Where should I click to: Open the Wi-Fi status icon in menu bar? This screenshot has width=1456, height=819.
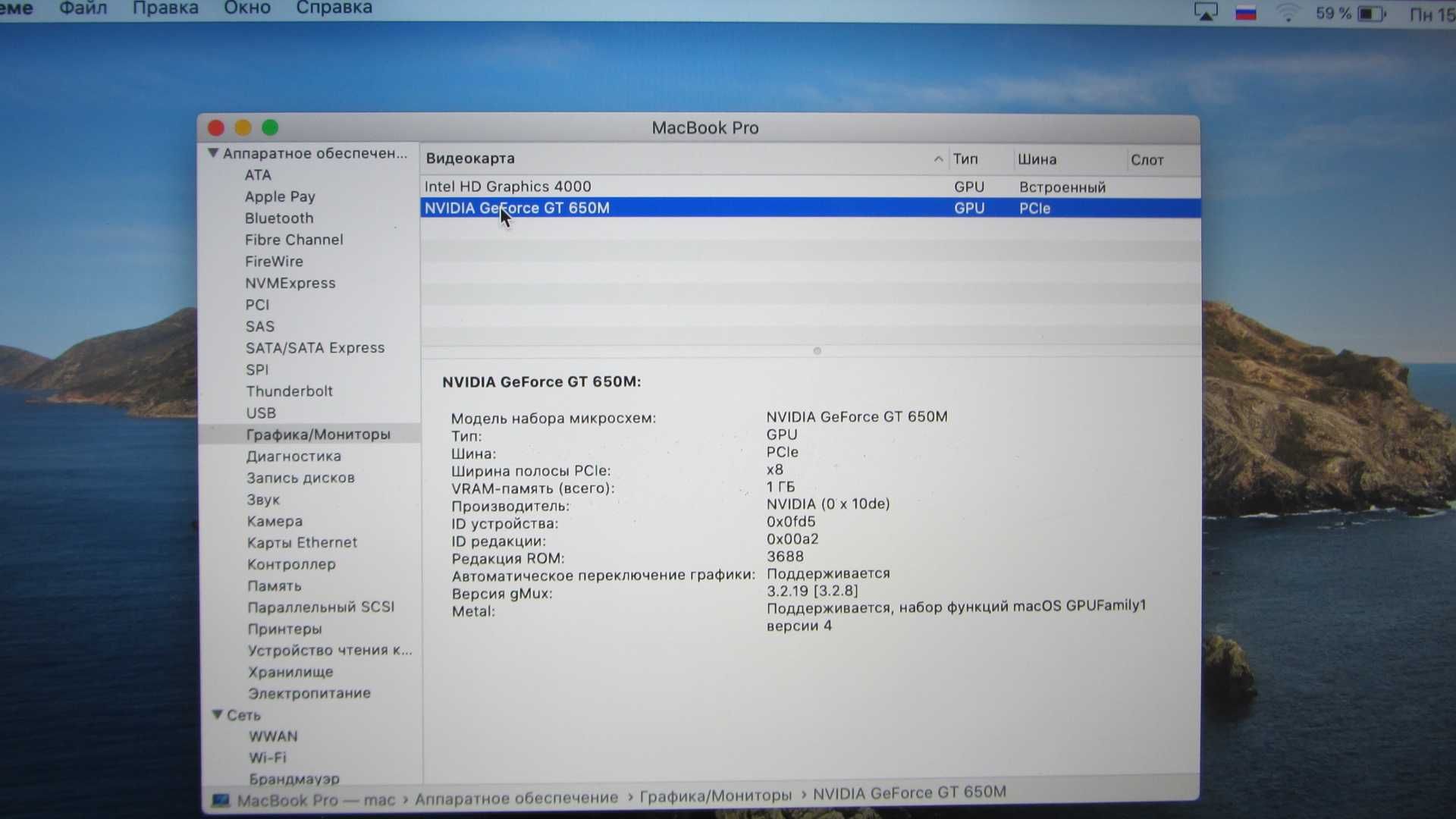point(1288,13)
